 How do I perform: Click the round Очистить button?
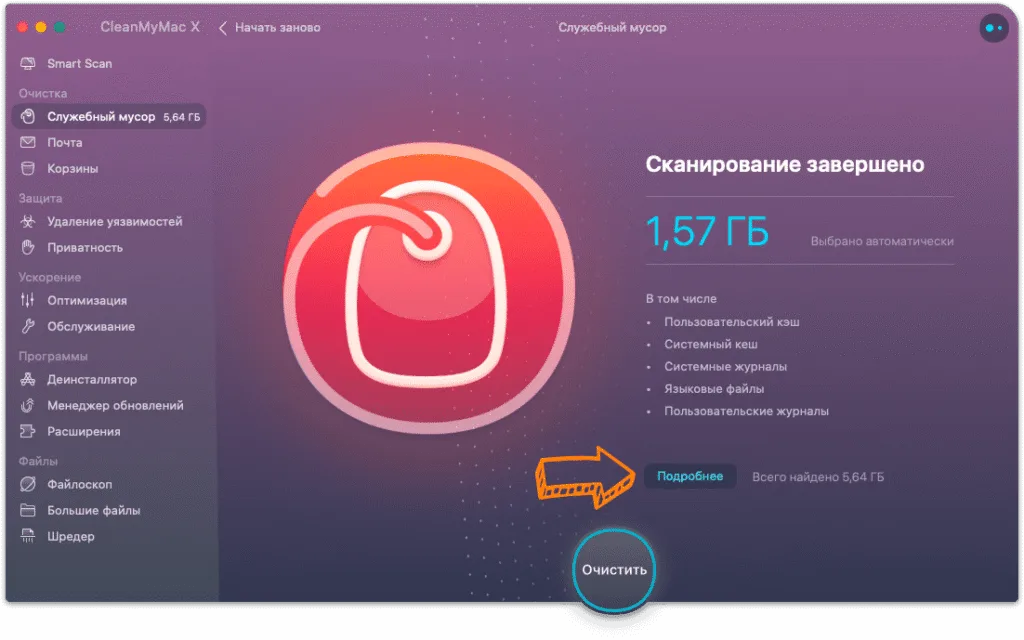tap(614, 570)
